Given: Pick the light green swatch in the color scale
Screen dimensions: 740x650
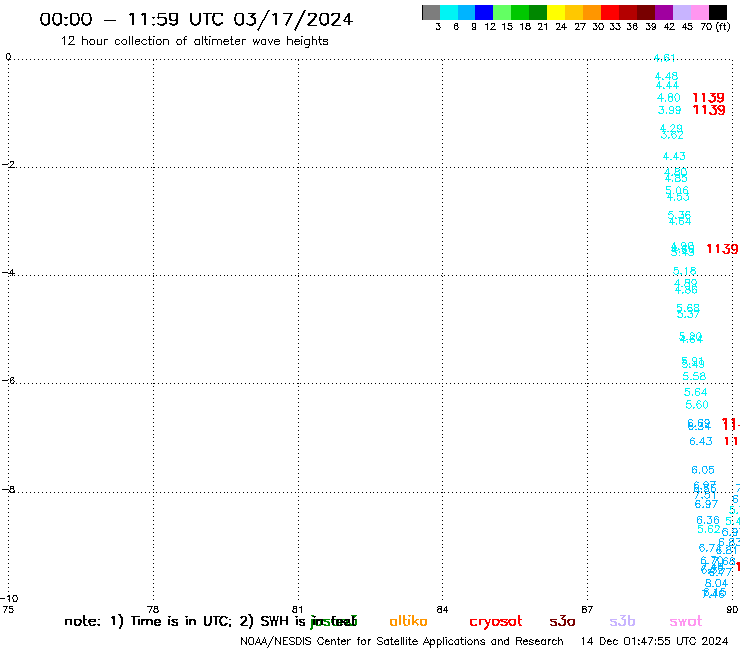Looking at the screenshot, I should (x=502, y=12).
